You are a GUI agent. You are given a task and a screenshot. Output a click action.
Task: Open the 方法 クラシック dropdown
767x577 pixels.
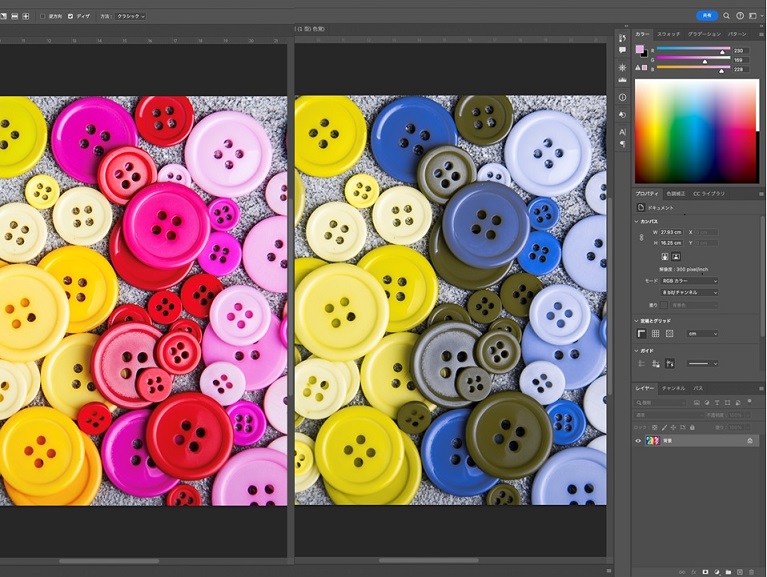[131, 16]
